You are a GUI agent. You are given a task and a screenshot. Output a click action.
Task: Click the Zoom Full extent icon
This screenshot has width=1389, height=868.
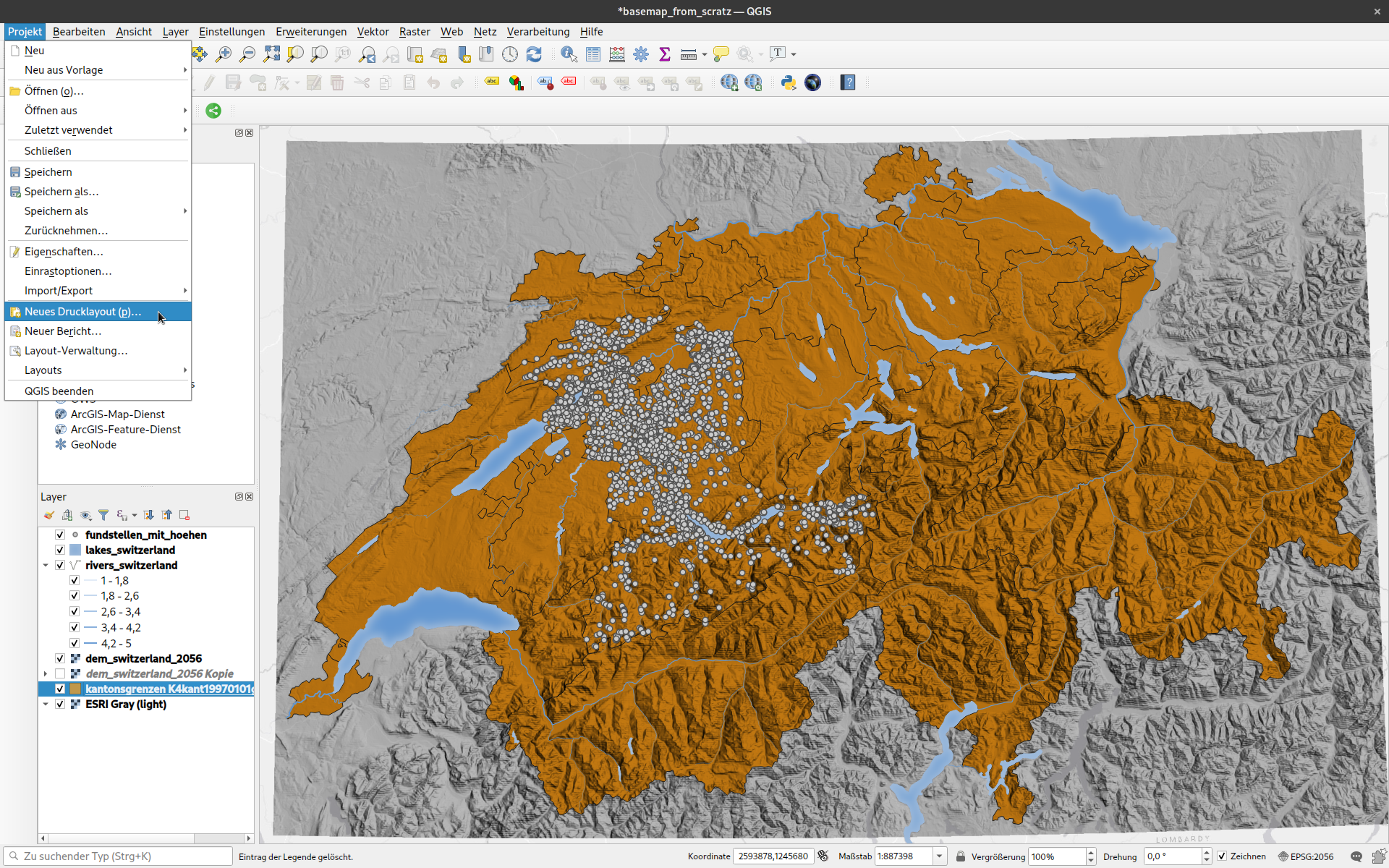(x=271, y=54)
